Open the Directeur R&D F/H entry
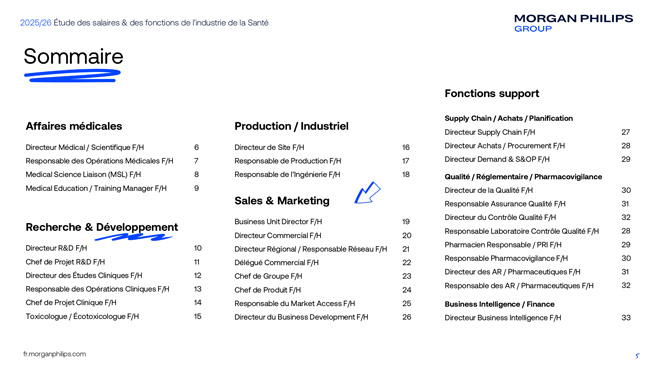660x370 pixels. 56,248
